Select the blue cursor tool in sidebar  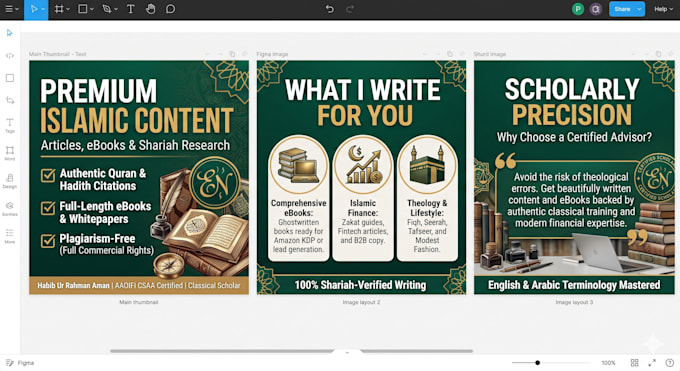coord(10,33)
